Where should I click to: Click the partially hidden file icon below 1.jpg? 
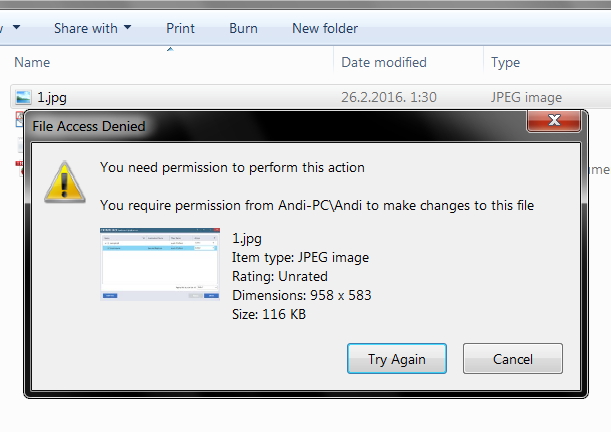pos(19,119)
